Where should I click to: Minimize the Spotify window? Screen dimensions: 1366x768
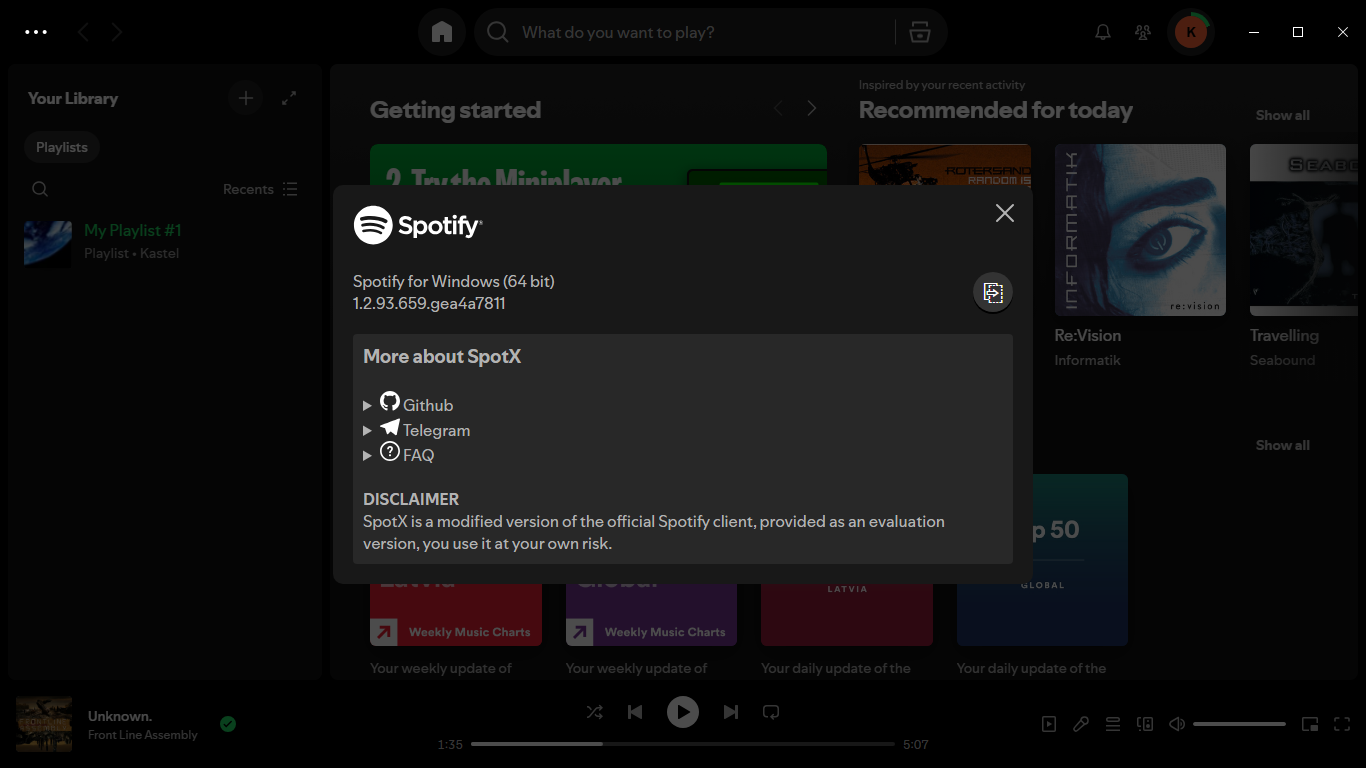(1254, 32)
